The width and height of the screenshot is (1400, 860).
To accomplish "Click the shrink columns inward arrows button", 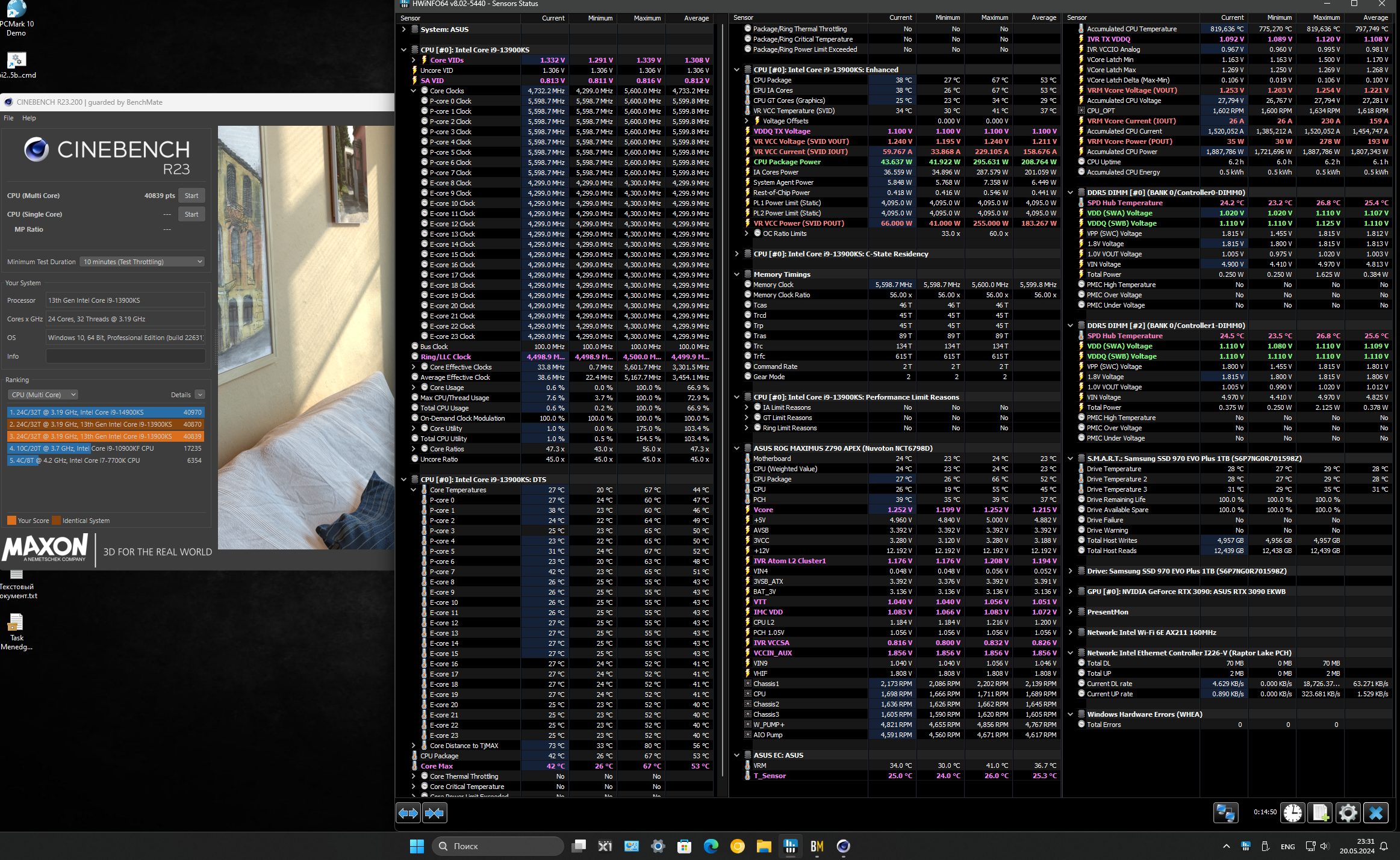I will coord(434,813).
